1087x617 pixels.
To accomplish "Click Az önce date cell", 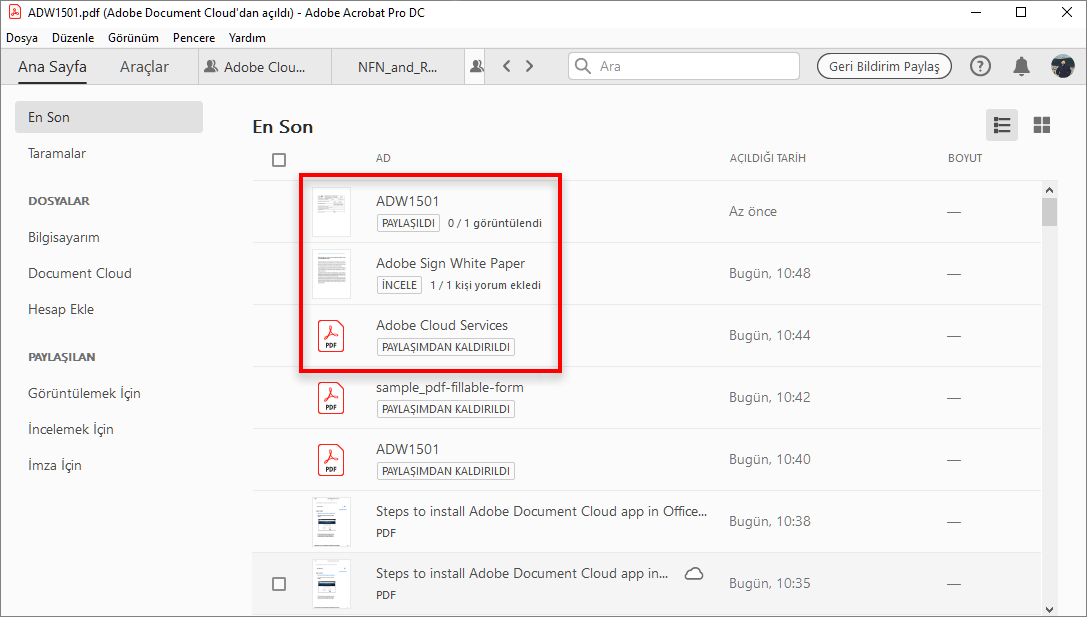I will pos(753,211).
